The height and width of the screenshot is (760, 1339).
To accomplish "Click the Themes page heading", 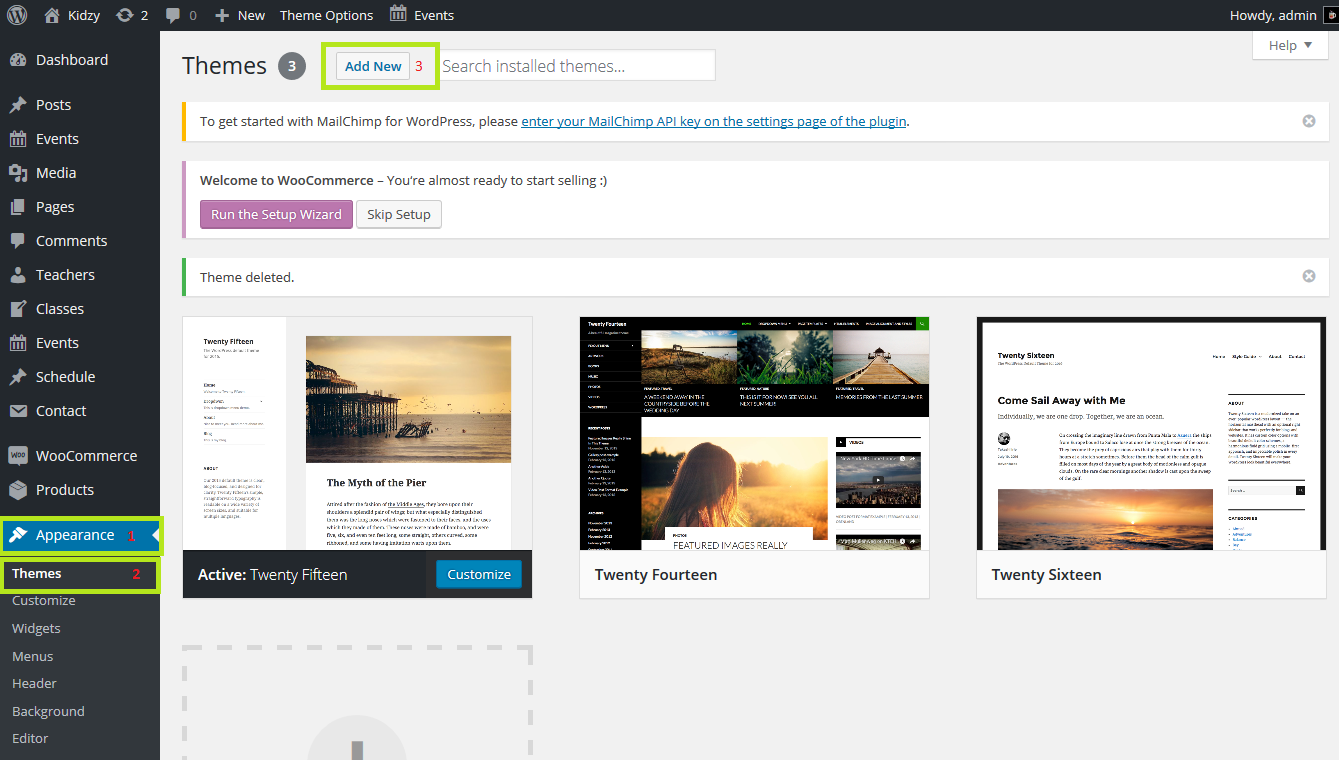I will click(x=224, y=66).
